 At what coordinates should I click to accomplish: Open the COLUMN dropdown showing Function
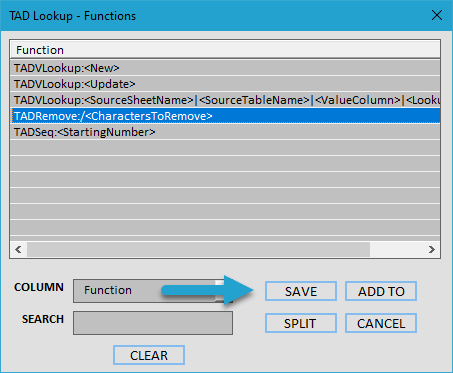click(153, 291)
